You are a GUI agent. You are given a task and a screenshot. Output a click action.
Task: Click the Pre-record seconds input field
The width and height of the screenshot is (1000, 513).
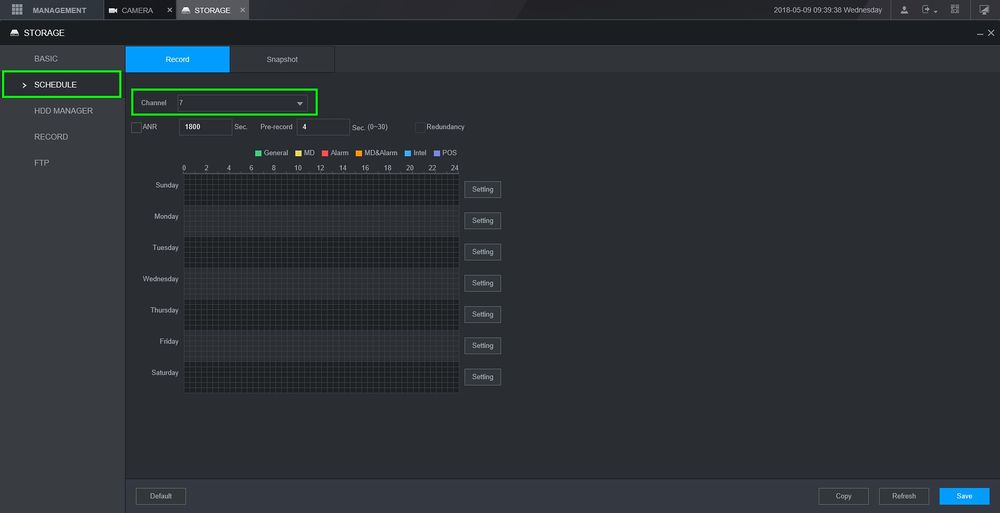click(323, 127)
